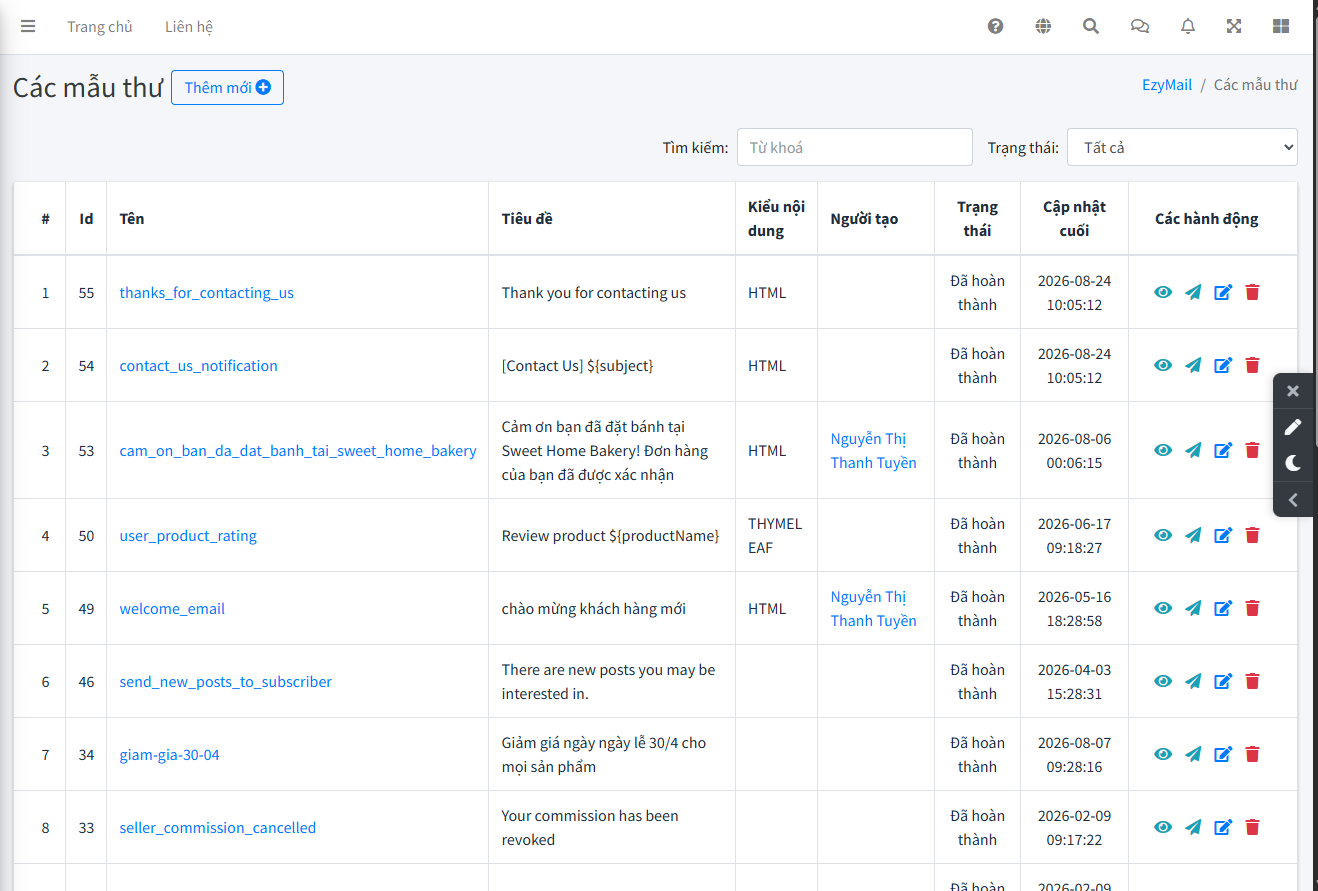Click the Thêm mới button
1318x891 pixels.
(227, 87)
